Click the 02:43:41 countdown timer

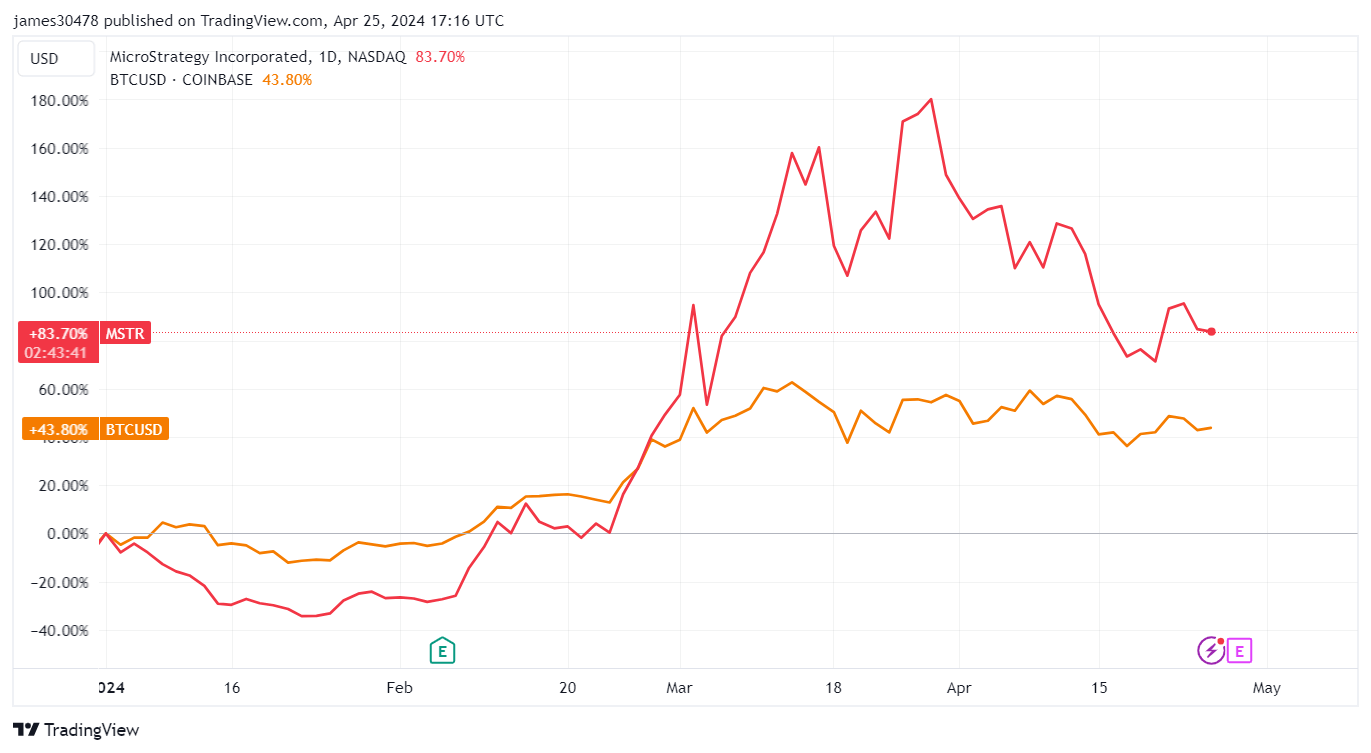(58, 352)
